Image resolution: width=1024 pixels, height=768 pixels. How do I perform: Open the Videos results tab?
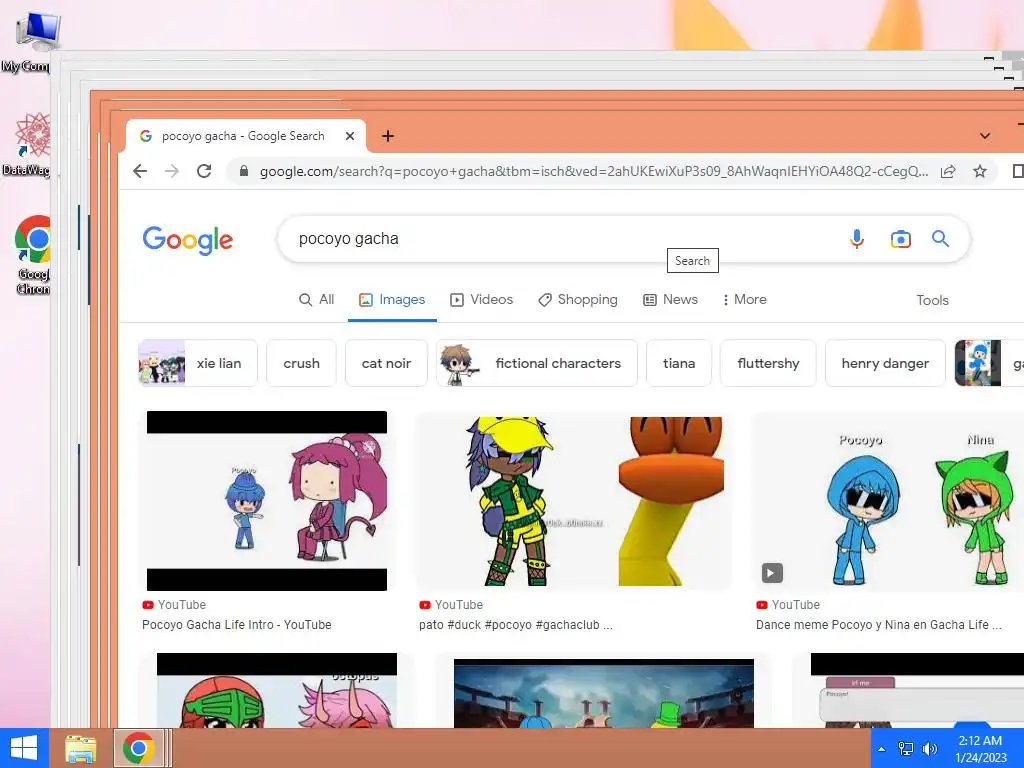point(481,300)
